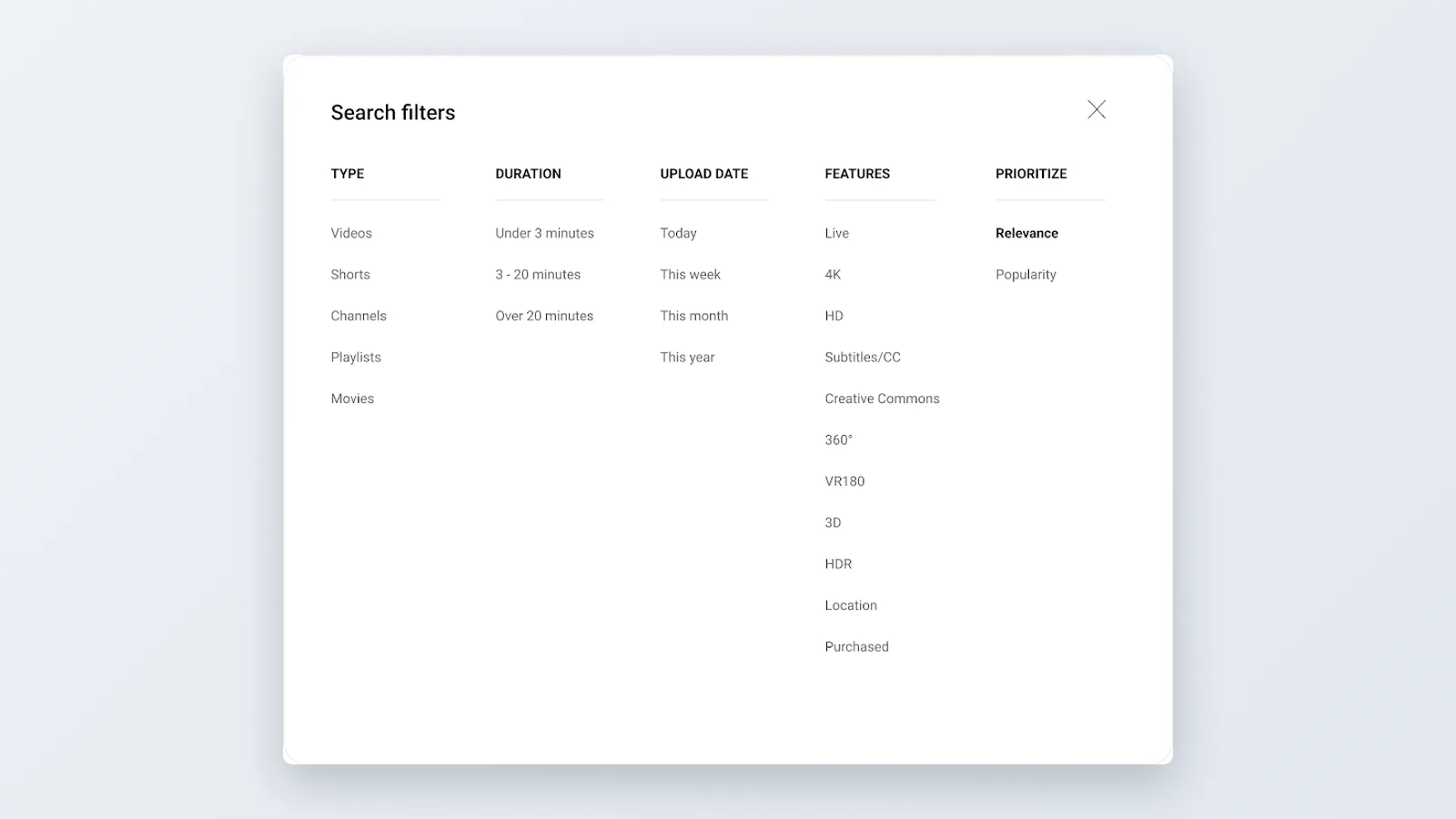The width and height of the screenshot is (1456, 819).
Task: Select the VR180 feature filter
Action: 844,481
